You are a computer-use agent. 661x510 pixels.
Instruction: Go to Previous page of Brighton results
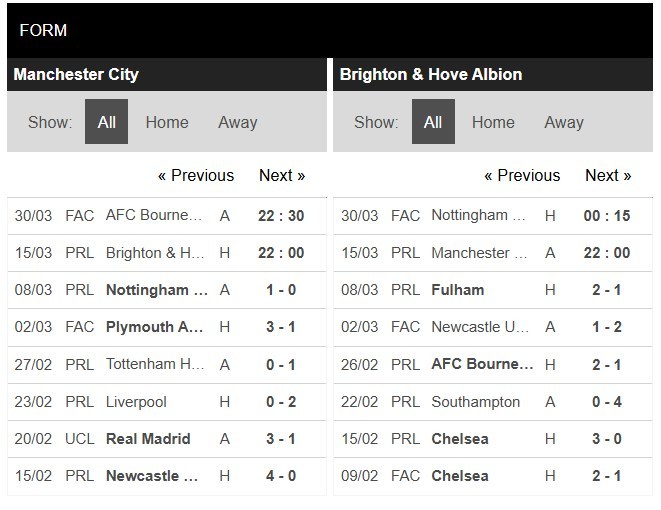(x=522, y=175)
